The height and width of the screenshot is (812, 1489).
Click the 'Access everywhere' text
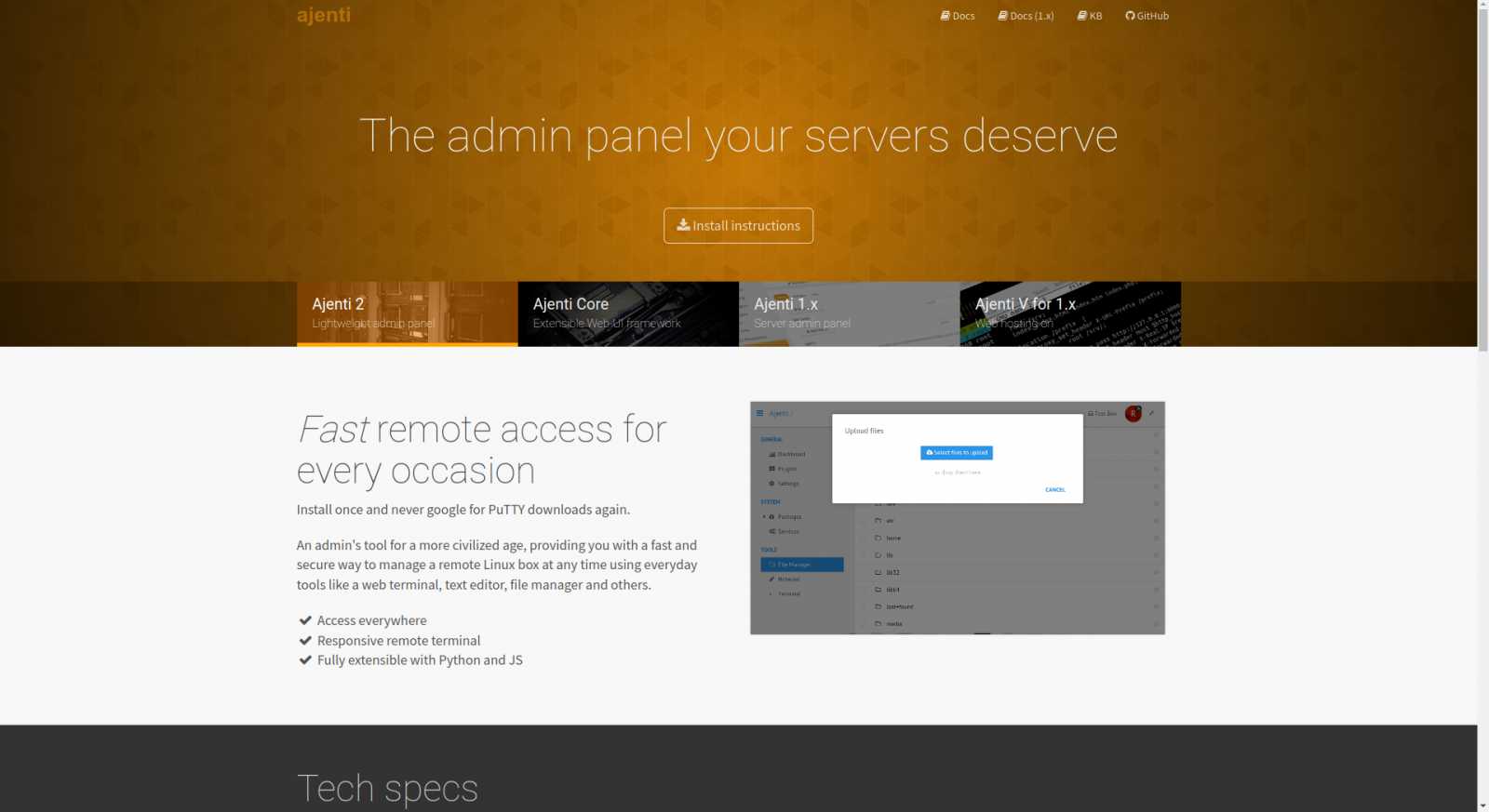pyautogui.click(x=371, y=620)
